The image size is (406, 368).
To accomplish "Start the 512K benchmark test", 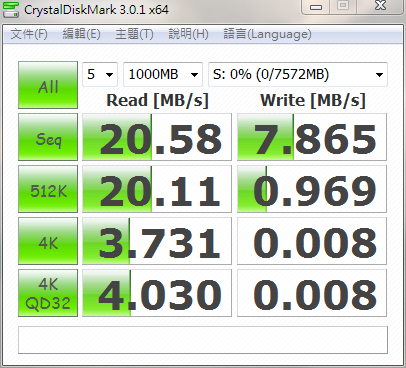I will pyautogui.click(x=48, y=189).
